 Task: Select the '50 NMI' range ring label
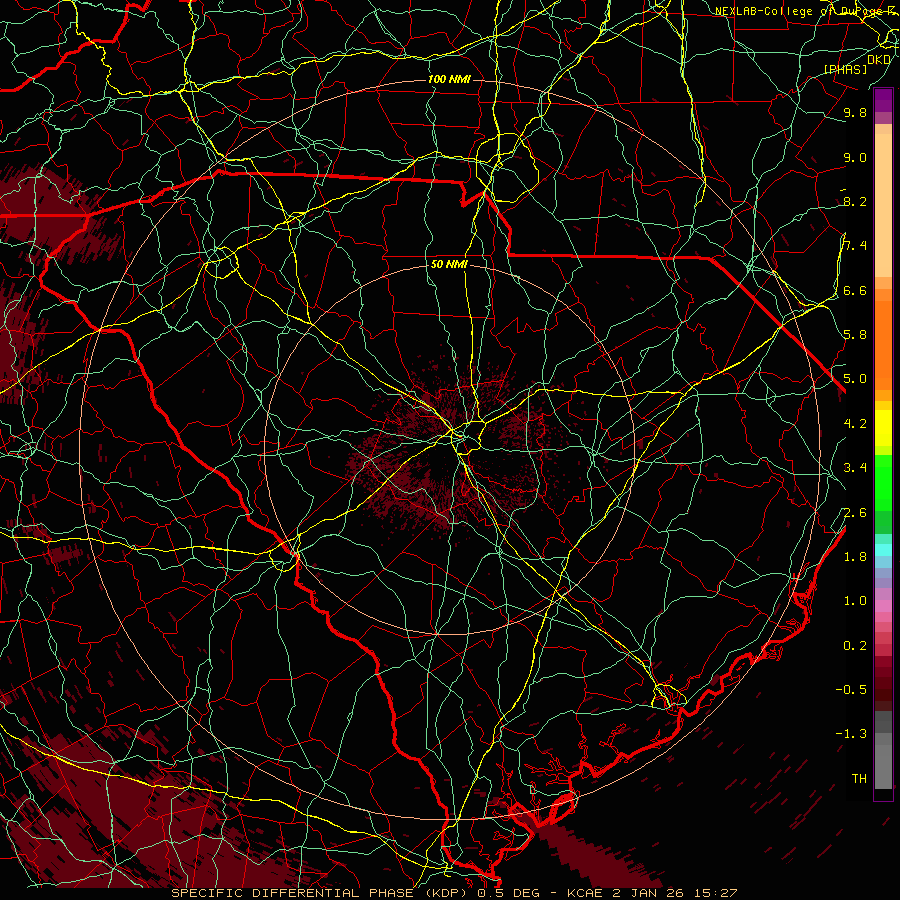coord(449,264)
